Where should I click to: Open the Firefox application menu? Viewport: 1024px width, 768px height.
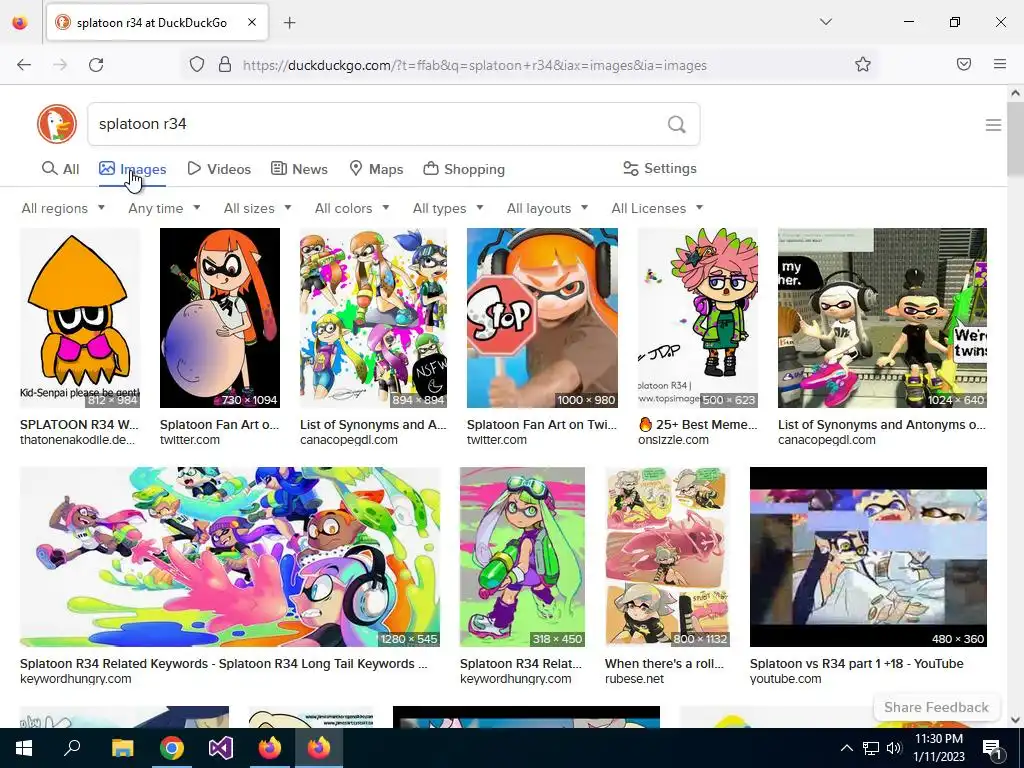coord(1000,64)
